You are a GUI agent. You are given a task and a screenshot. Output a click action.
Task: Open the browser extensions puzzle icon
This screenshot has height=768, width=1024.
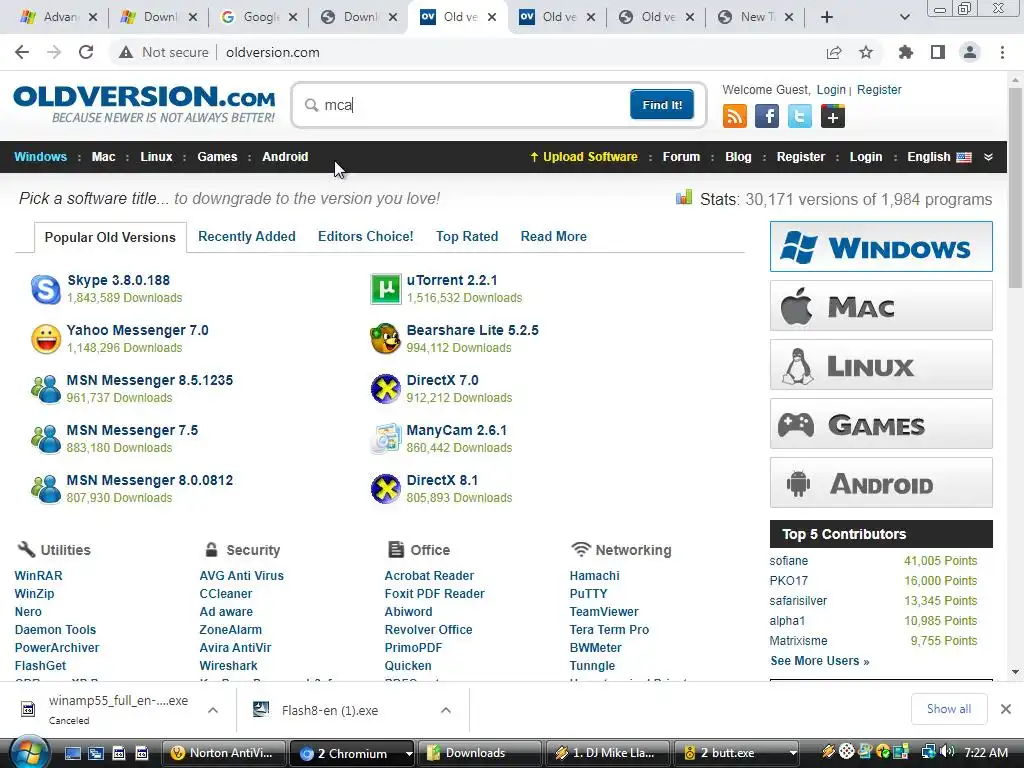pos(905,52)
